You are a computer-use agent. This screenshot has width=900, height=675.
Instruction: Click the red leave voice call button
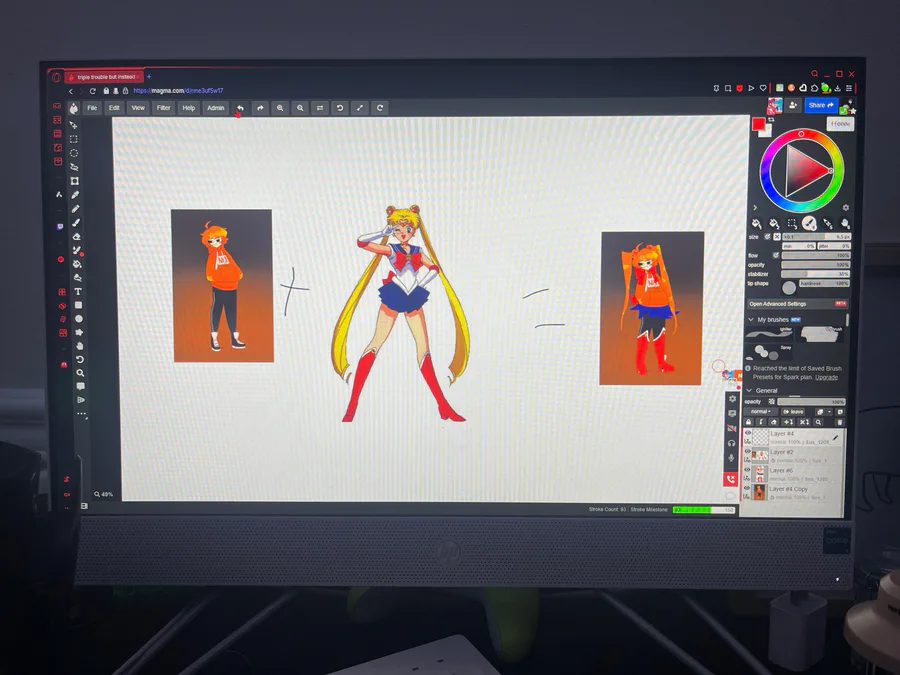pyautogui.click(x=730, y=479)
